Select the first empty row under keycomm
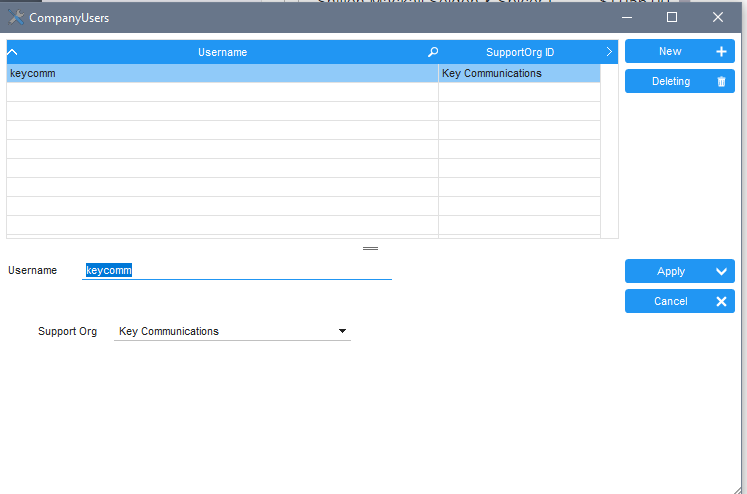 tap(220, 92)
